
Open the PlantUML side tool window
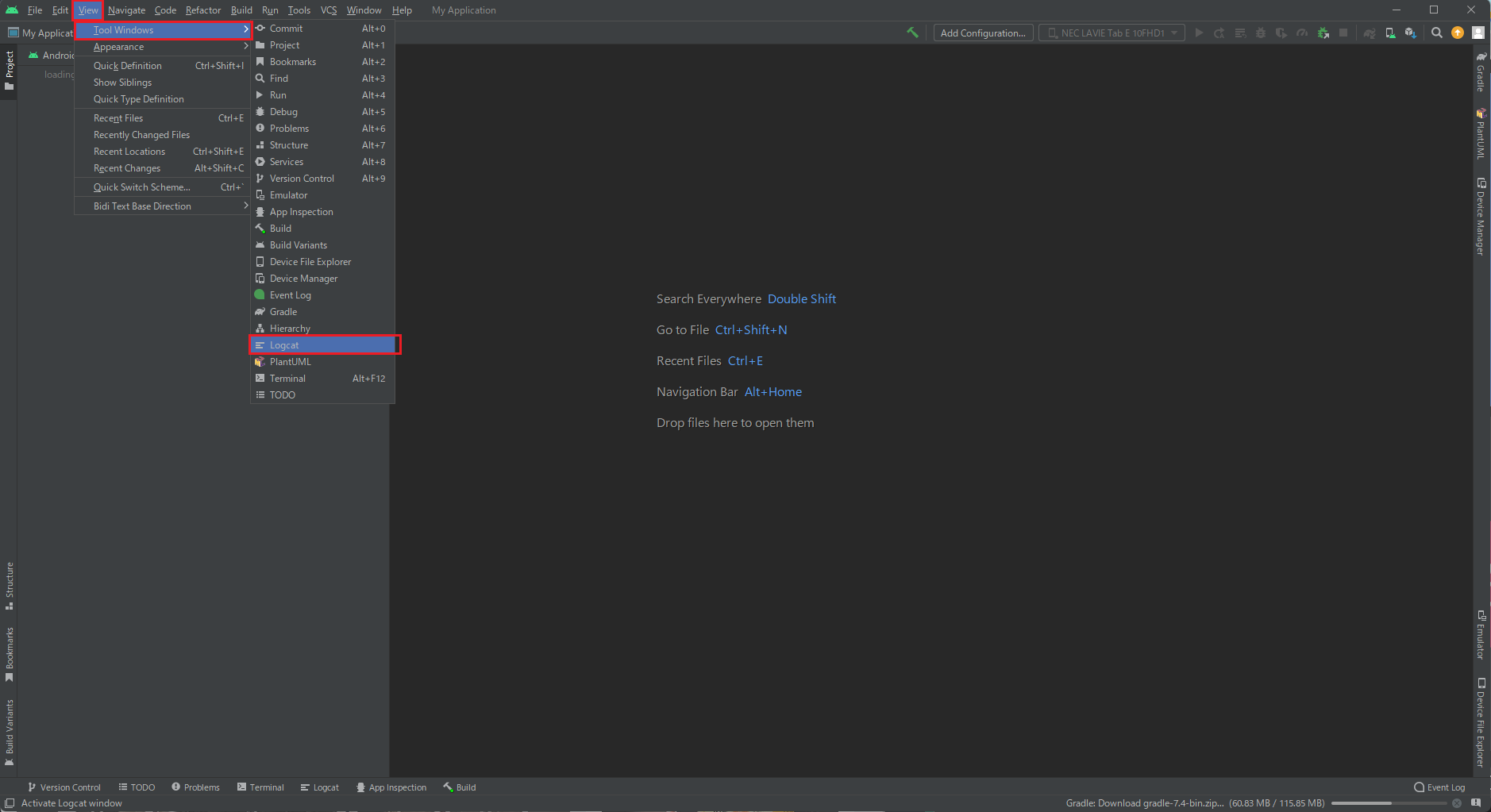tap(1481, 134)
